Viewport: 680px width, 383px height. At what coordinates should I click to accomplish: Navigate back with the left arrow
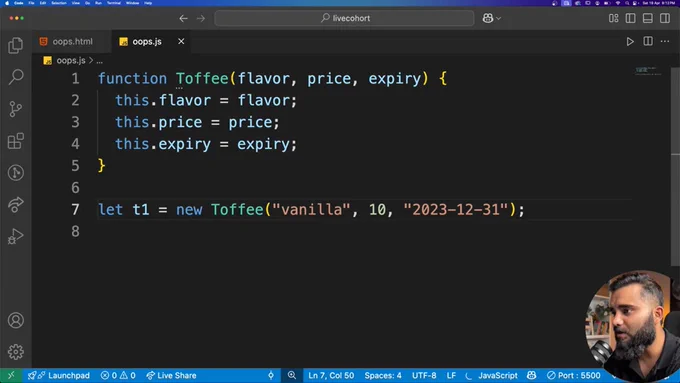(x=183, y=18)
